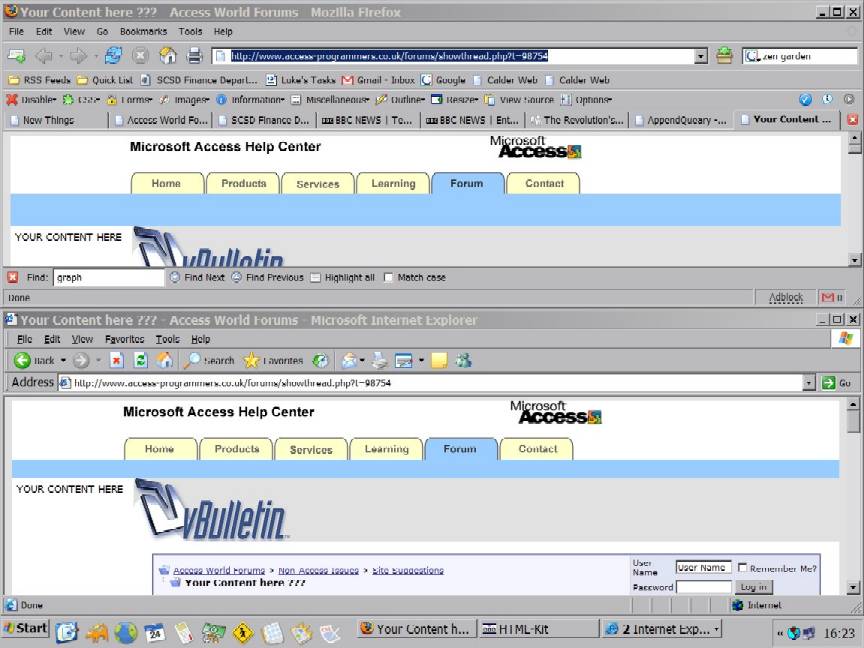This screenshot has width=864, height=648.
Task: Click Internet Explorer Mail icon
Action: click(349, 360)
